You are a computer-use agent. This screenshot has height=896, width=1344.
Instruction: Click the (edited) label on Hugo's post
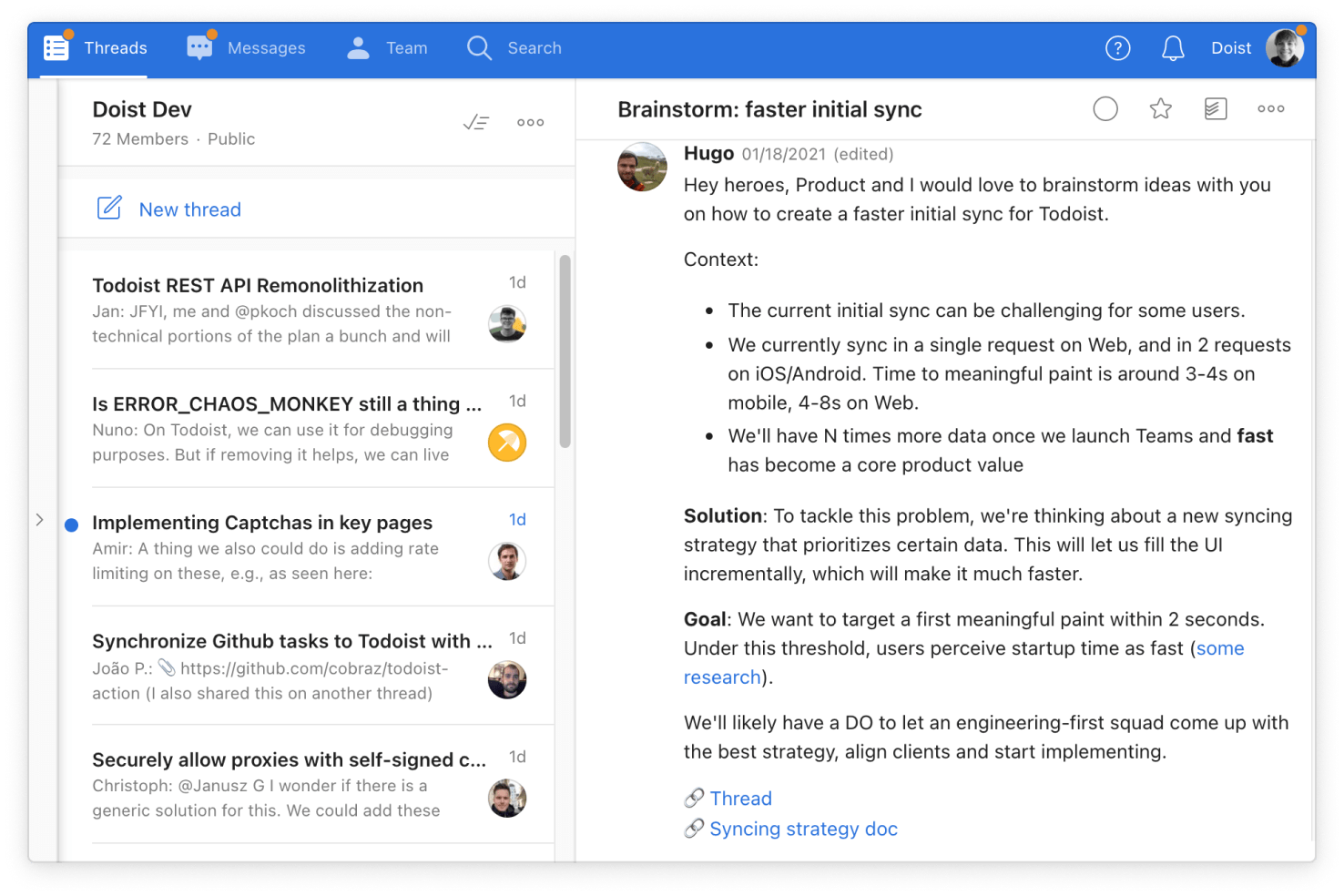pyautogui.click(x=863, y=155)
